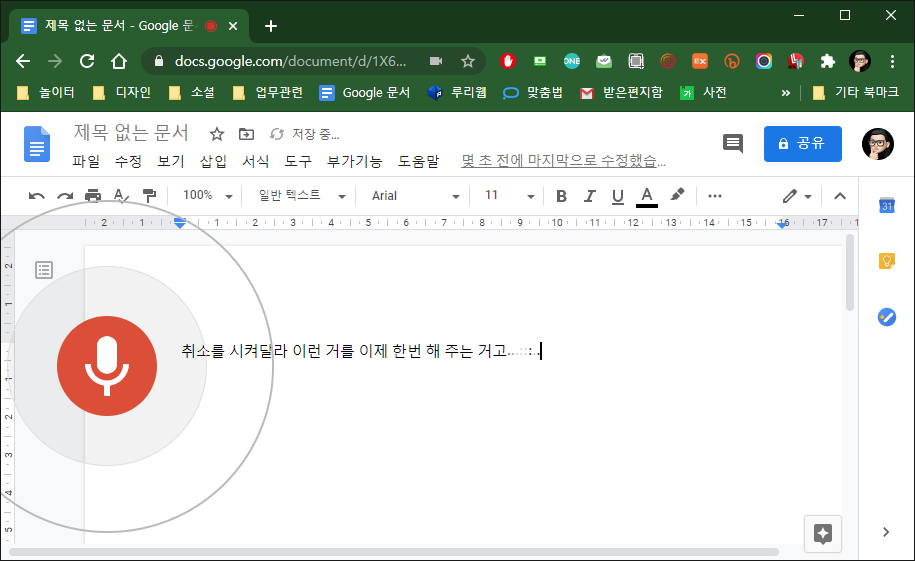Open the Keep notes side panel icon
Viewport: 915px width, 561px height.
click(x=886, y=261)
